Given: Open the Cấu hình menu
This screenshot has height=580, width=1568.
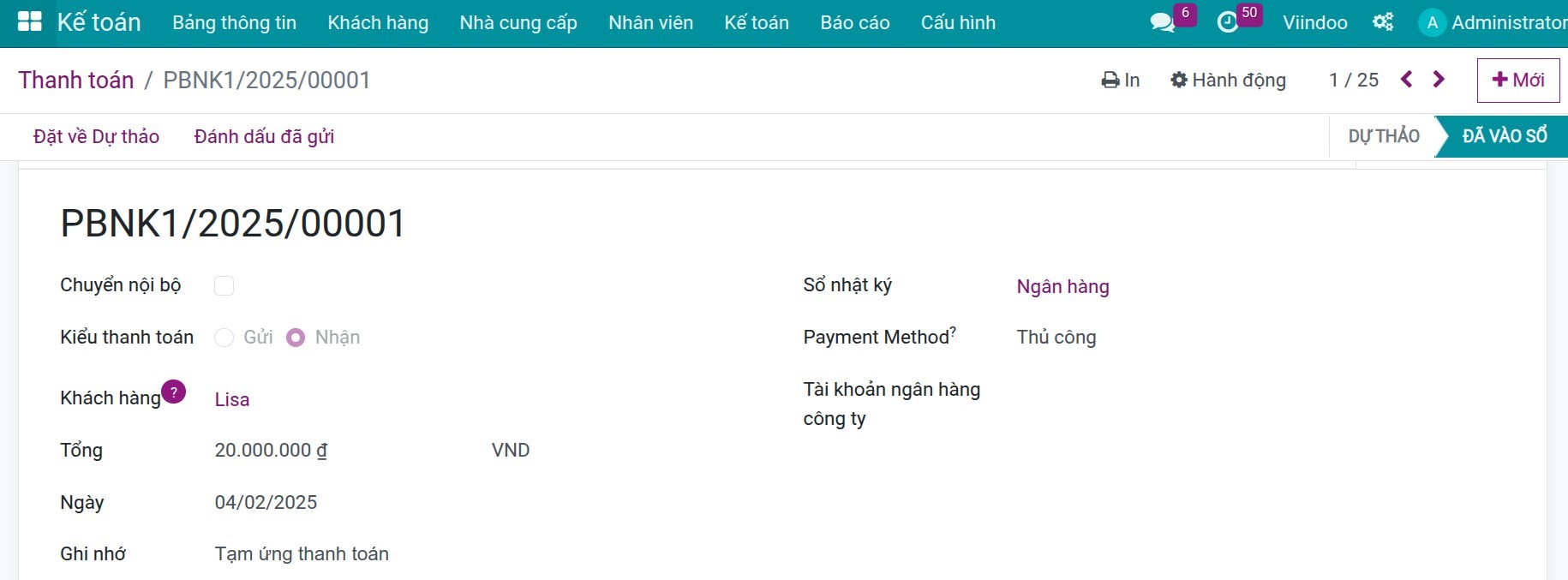Looking at the screenshot, I should [958, 22].
